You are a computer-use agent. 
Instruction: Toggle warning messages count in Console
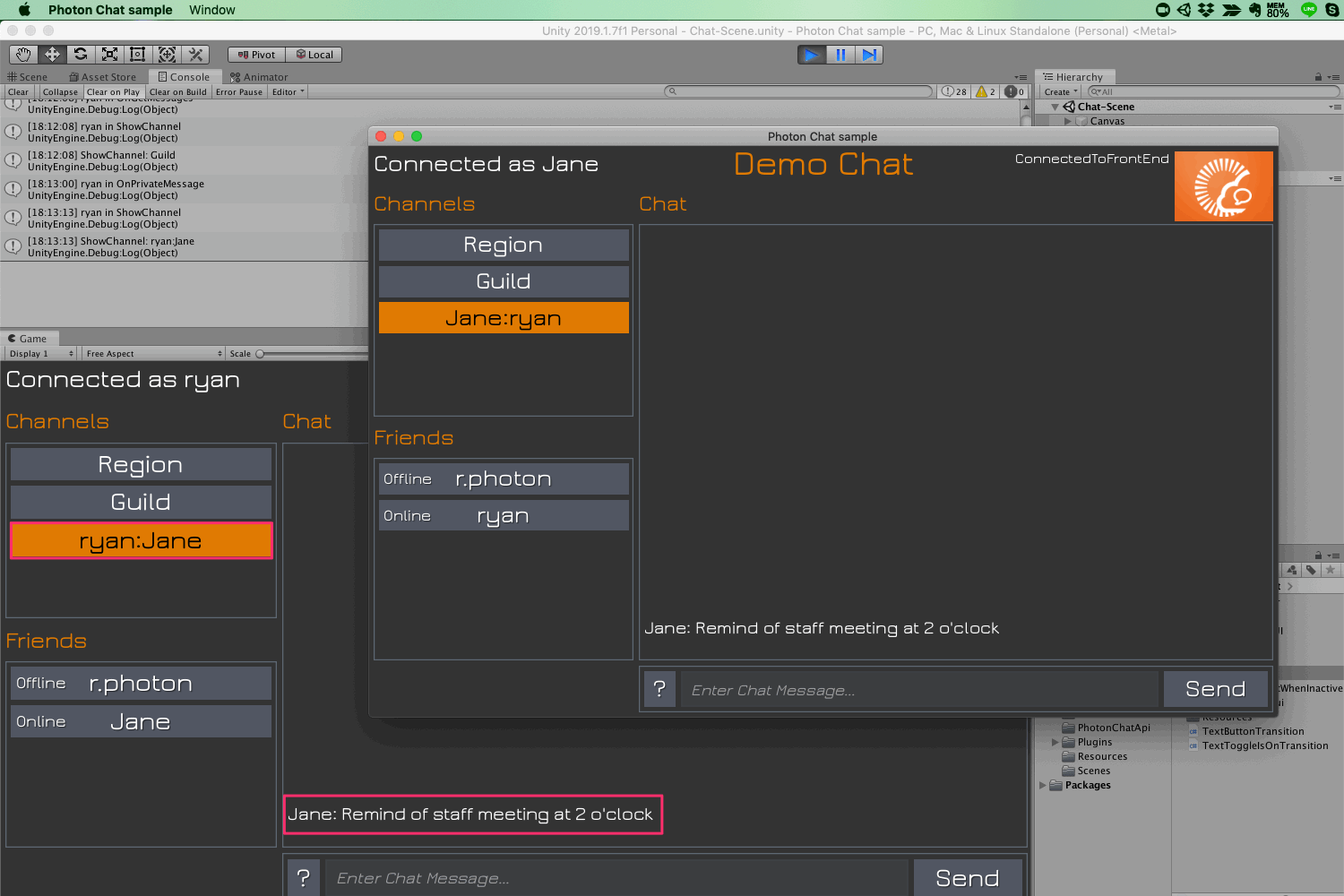pos(986,91)
